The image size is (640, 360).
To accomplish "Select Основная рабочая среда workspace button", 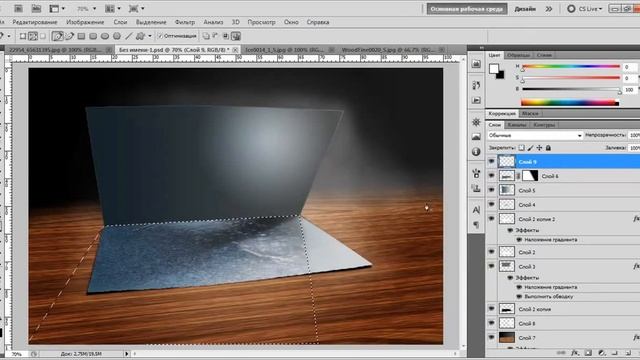I will tap(467, 9).
